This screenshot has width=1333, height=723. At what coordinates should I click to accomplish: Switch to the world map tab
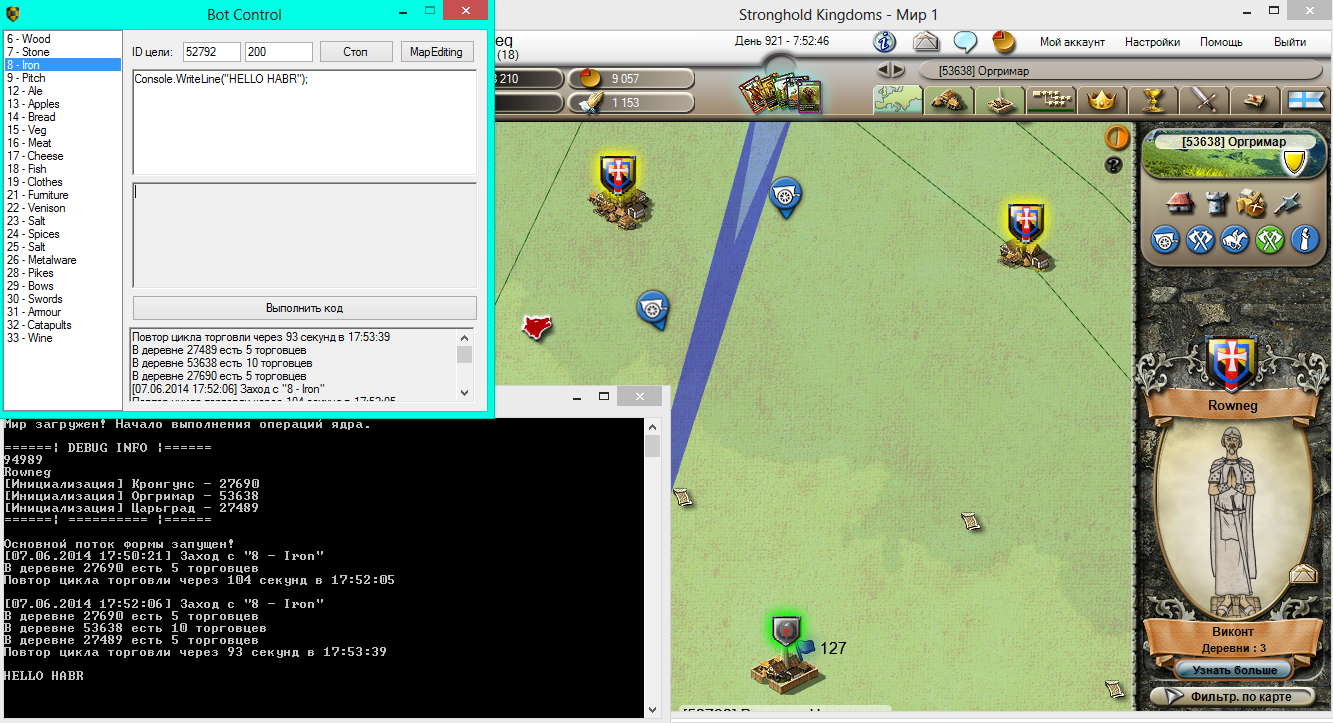898,100
